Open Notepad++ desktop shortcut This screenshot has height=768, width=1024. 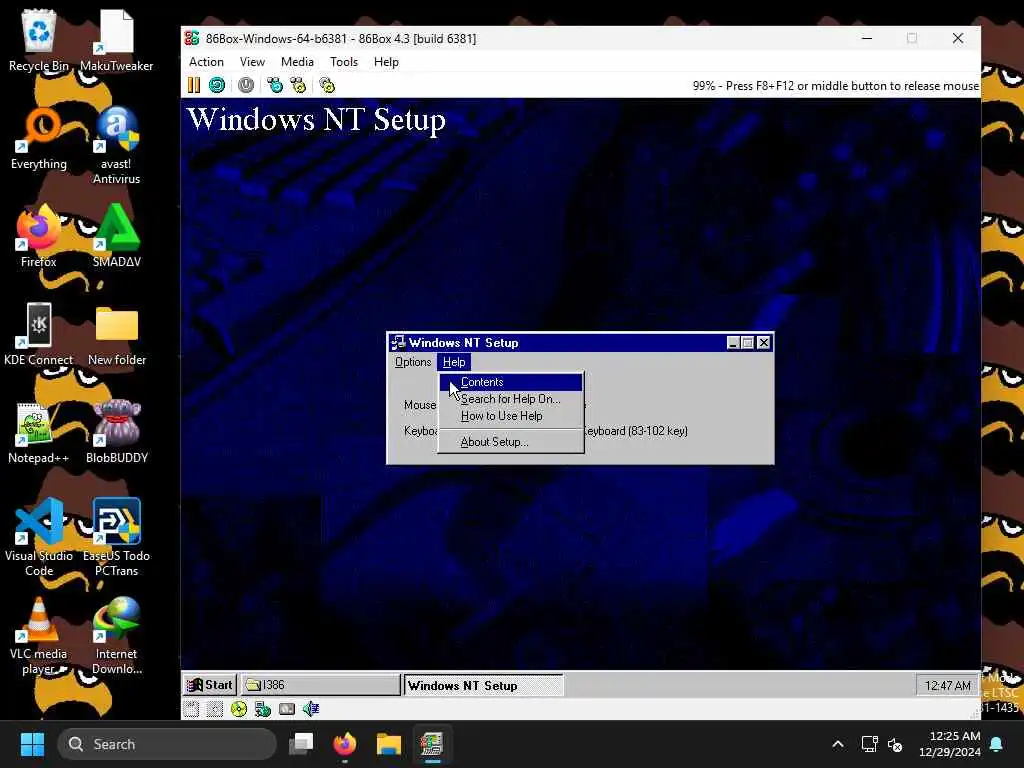(39, 432)
